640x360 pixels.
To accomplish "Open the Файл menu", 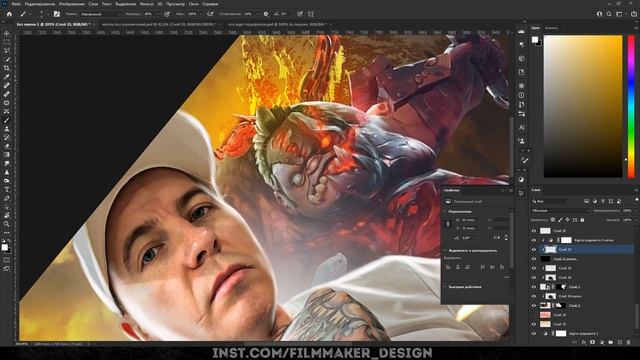I will [x=16, y=4].
